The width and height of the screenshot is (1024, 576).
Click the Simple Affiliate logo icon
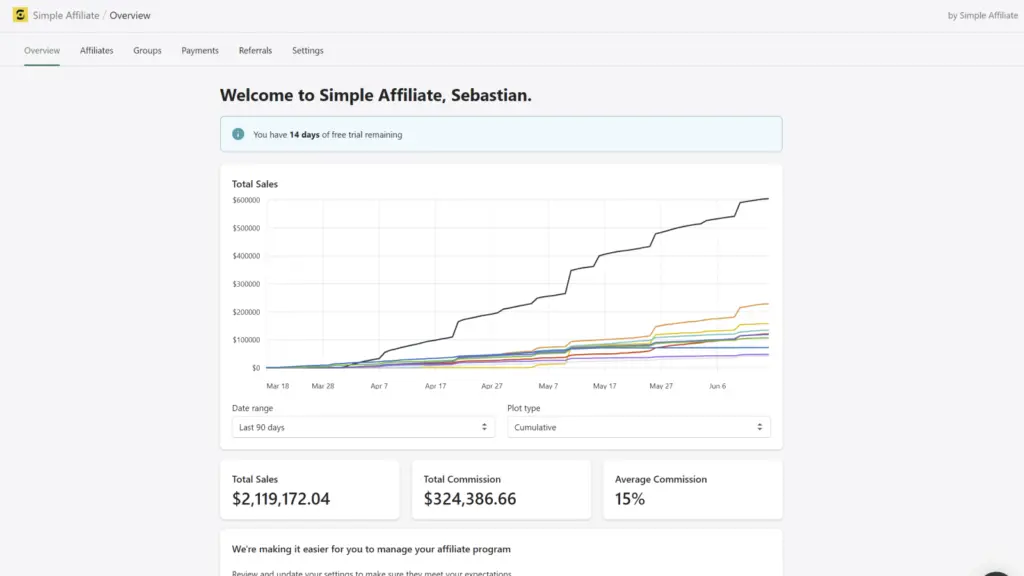tap(20, 15)
